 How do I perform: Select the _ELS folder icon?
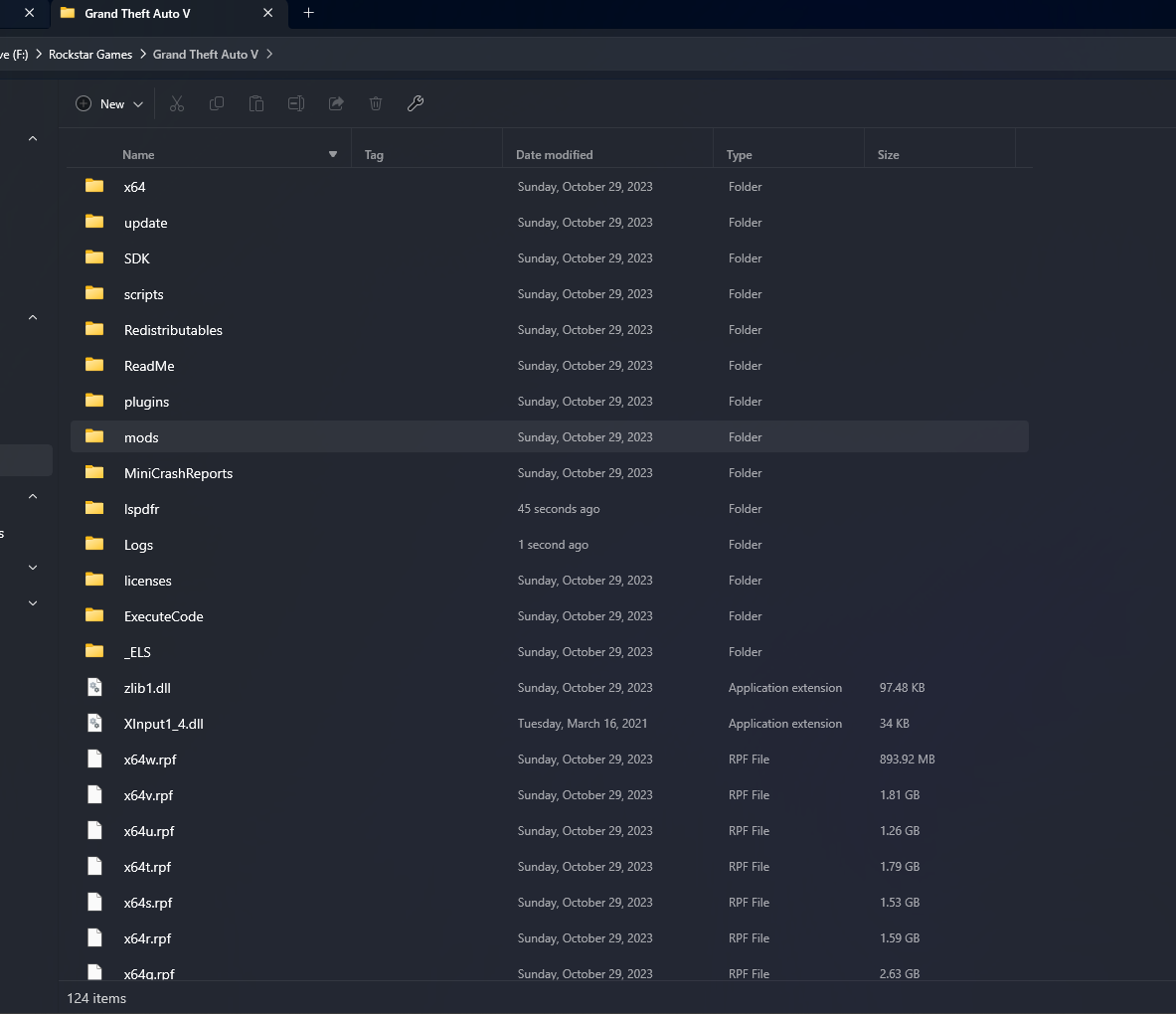pyautogui.click(x=94, y=652)
